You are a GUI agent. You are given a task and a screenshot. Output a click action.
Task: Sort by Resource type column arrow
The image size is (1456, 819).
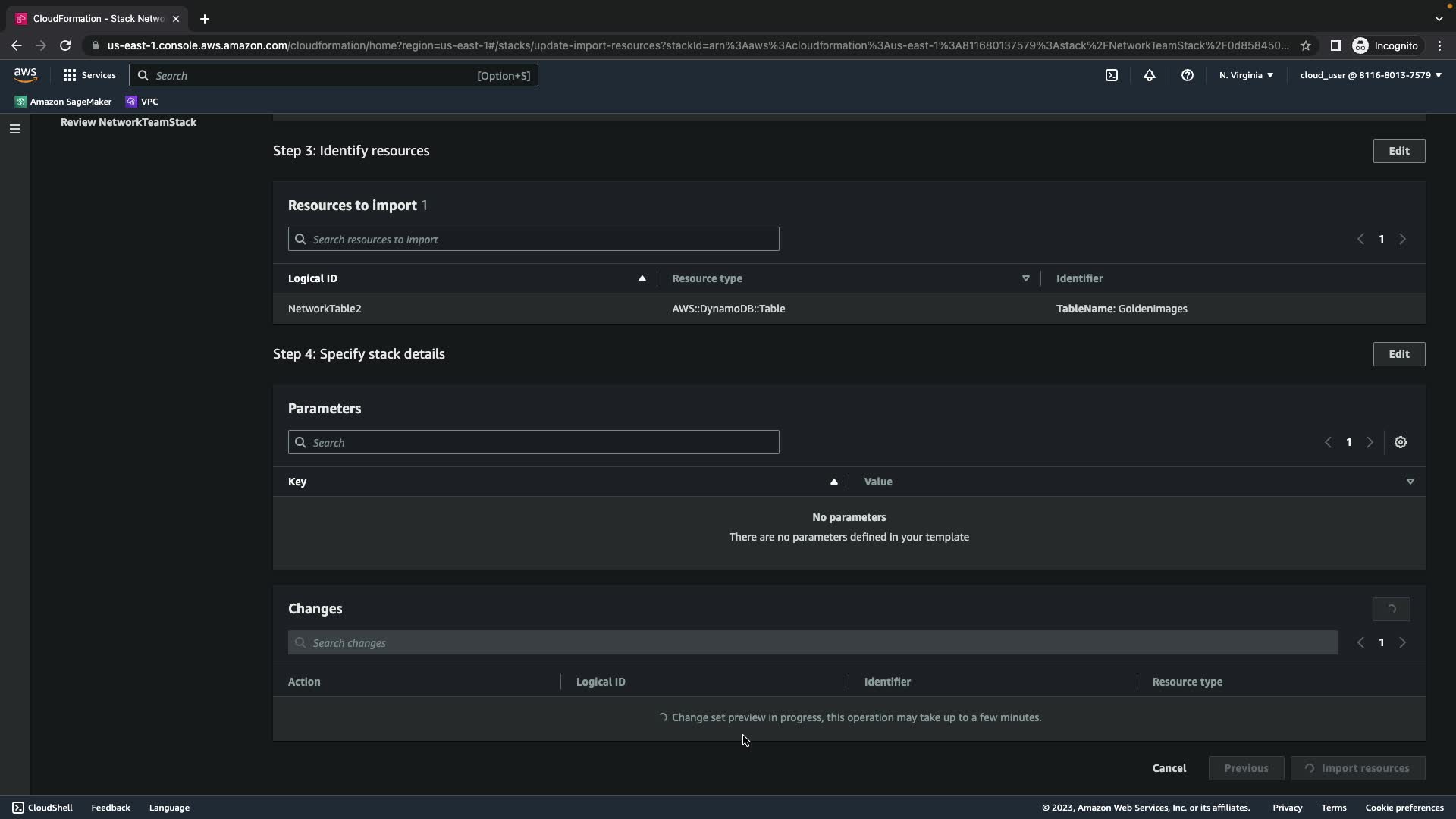(1025, 278)
